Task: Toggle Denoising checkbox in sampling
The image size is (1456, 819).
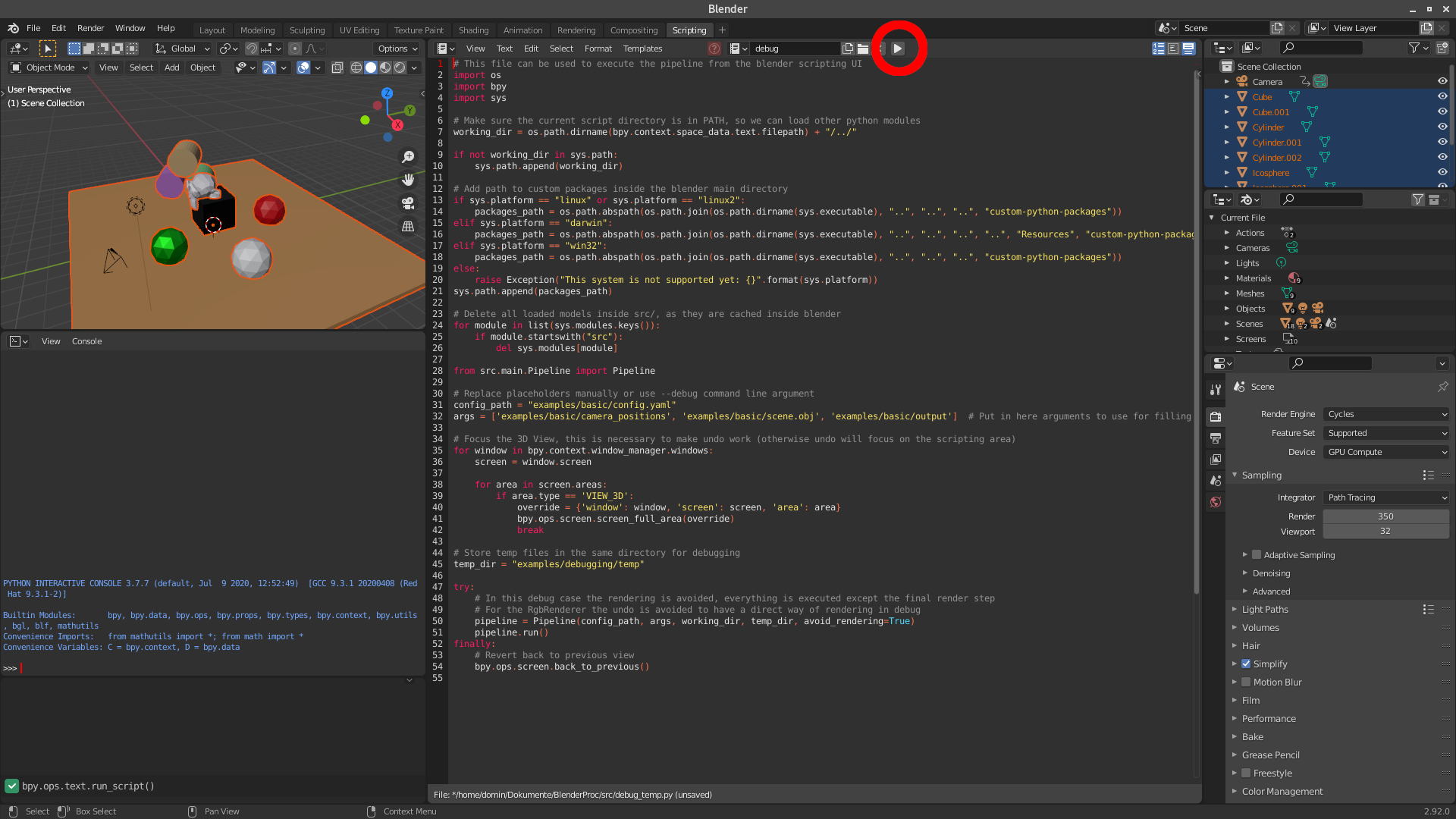Action: point(1272,573)
